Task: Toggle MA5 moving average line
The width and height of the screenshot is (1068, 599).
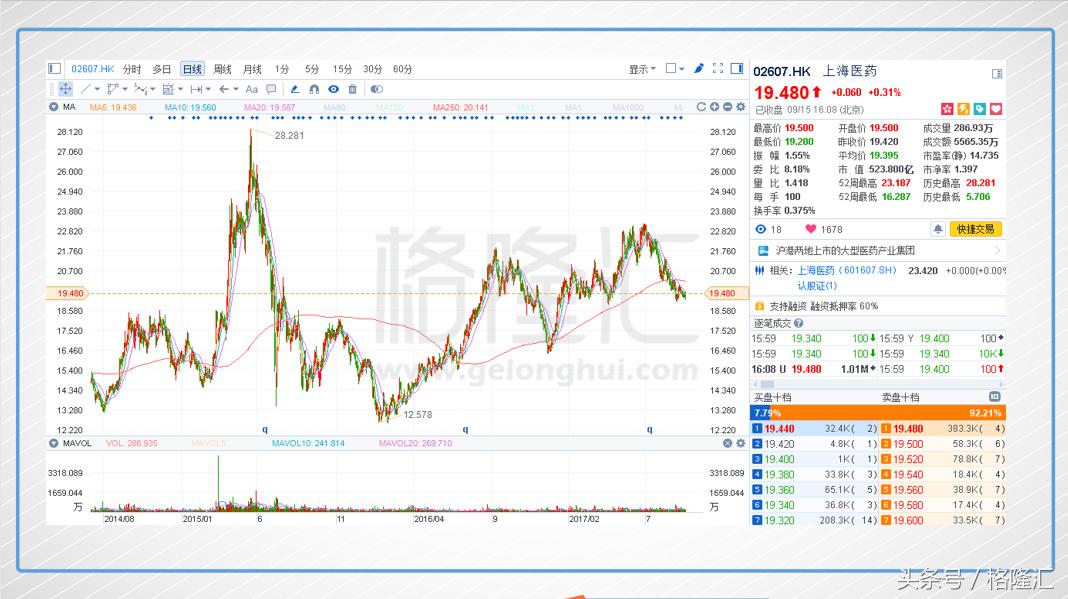Action: tap(113, 107)
